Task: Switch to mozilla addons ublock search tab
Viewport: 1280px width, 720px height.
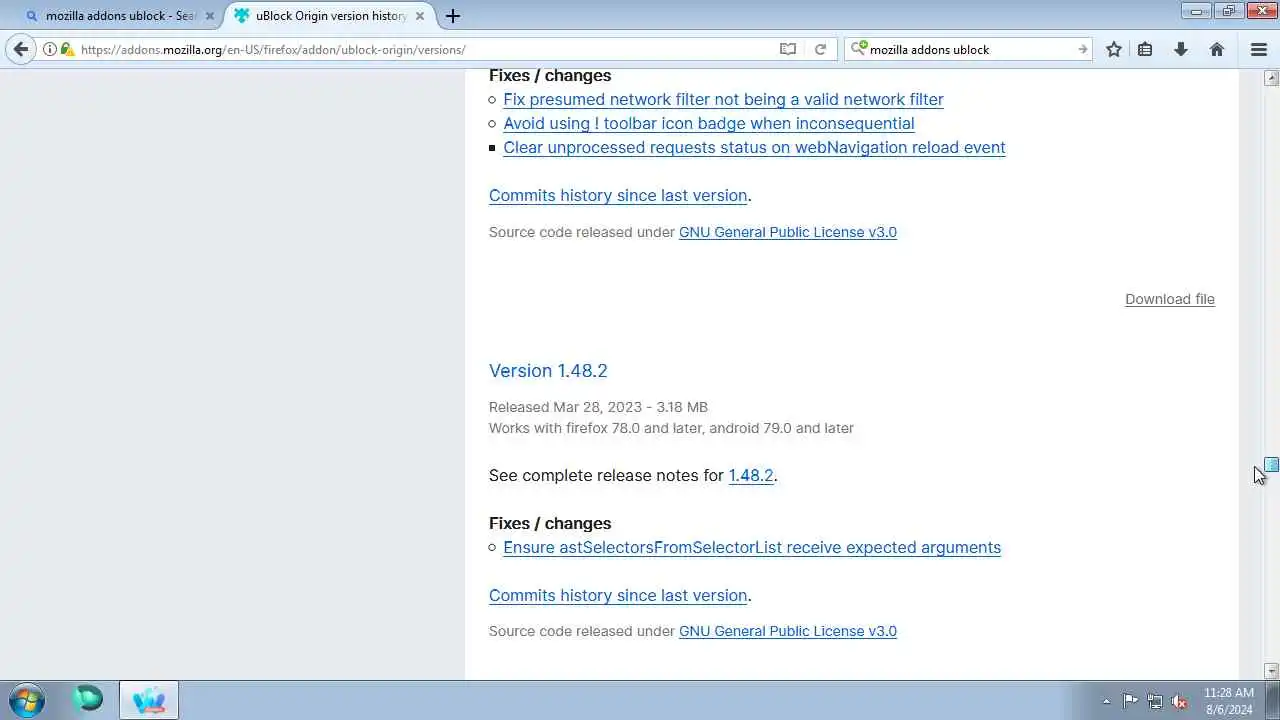Action: (120, 16)
